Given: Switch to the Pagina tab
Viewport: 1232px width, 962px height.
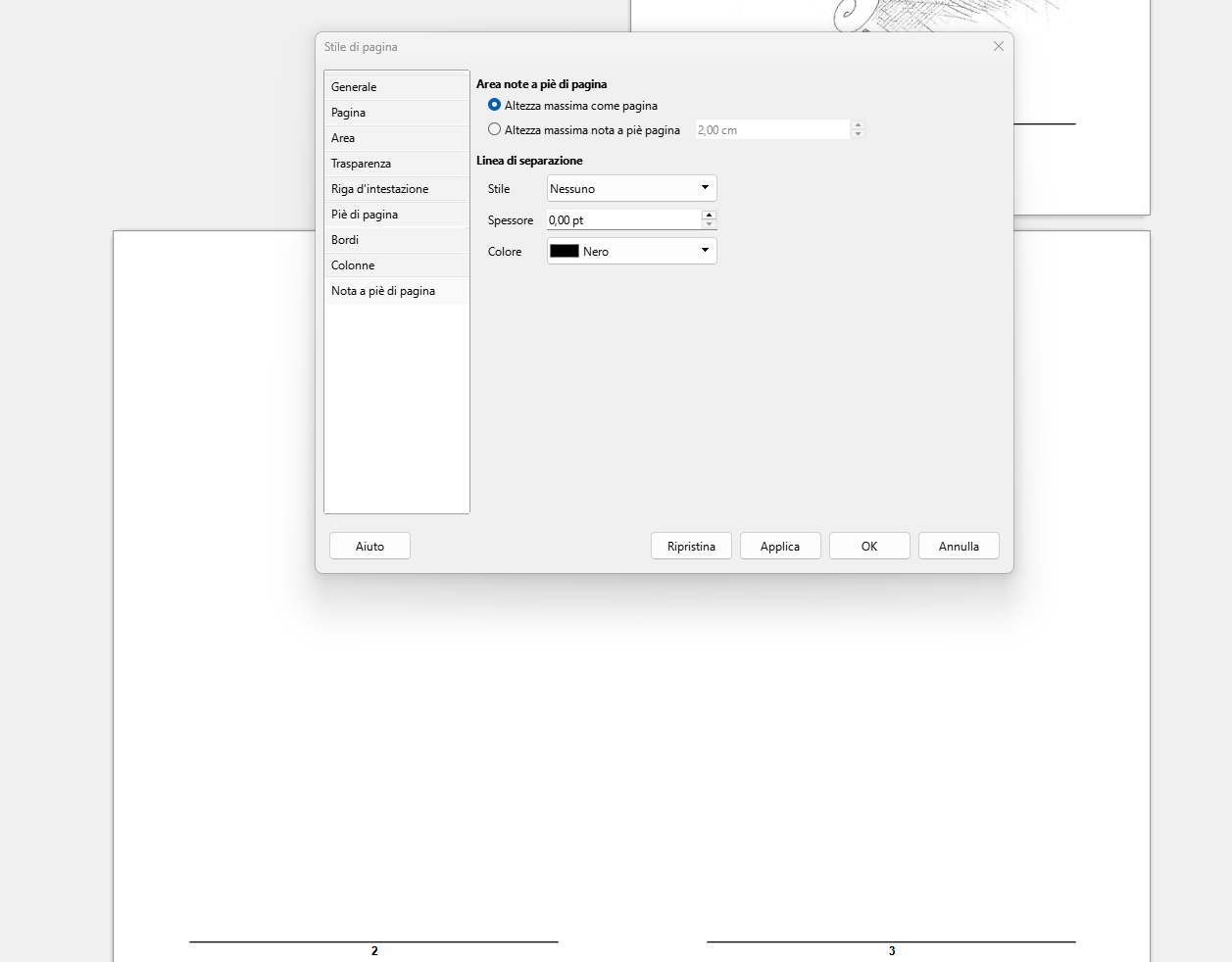Looking at the screenshot, I should pyautogui.click(x=397, y=112).
